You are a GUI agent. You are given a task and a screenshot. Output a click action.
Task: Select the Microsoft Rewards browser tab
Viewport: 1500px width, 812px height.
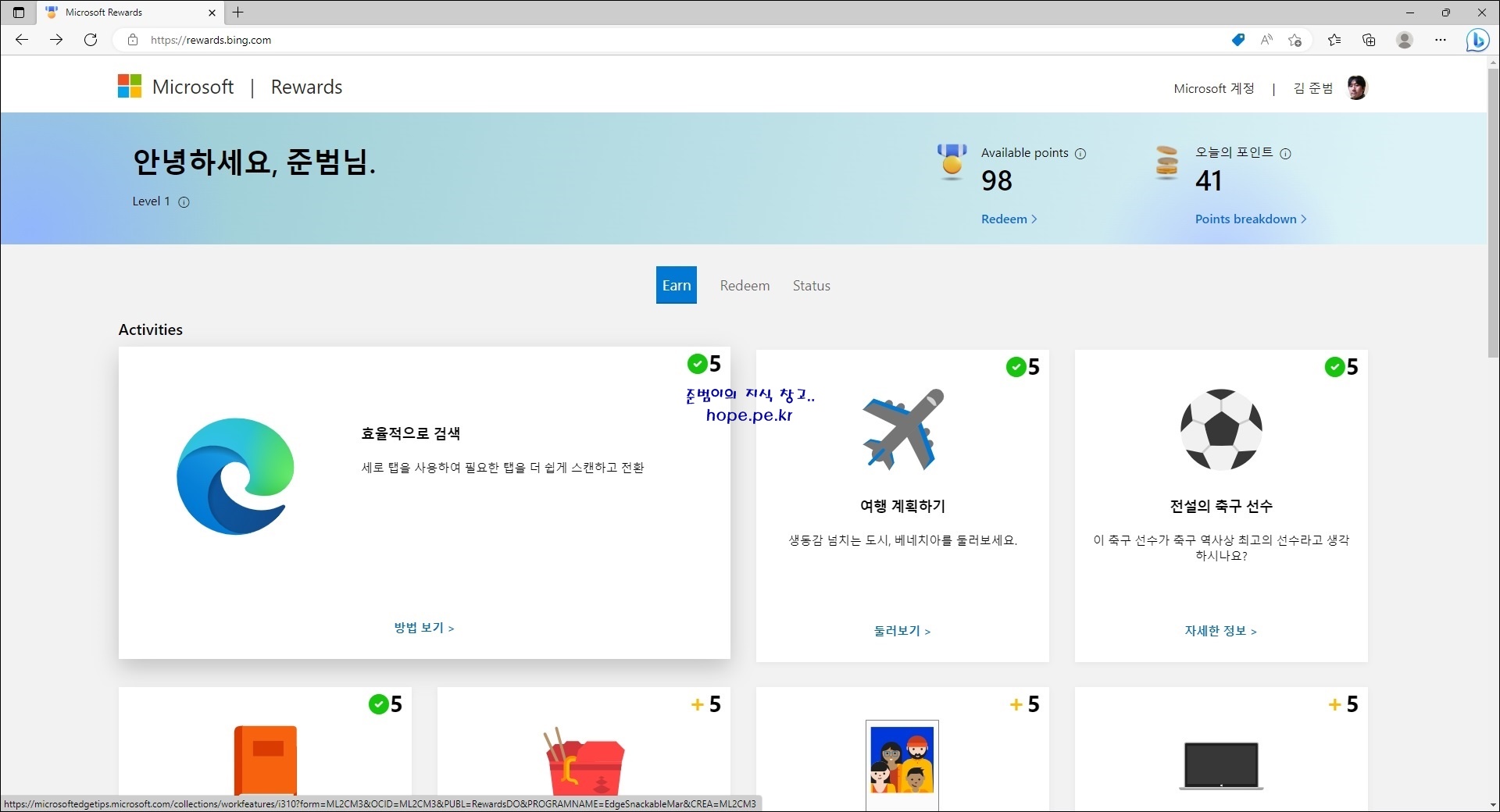coord(131,12)
